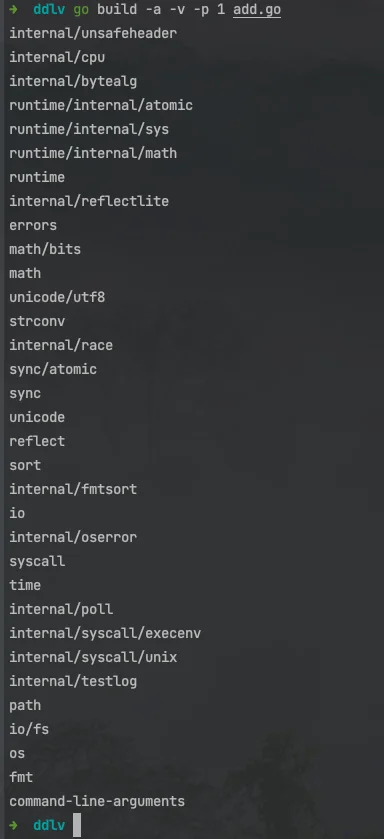Click the green go command word
The width and height of the screenshot is (384, 839).
[x=81, y=10]
